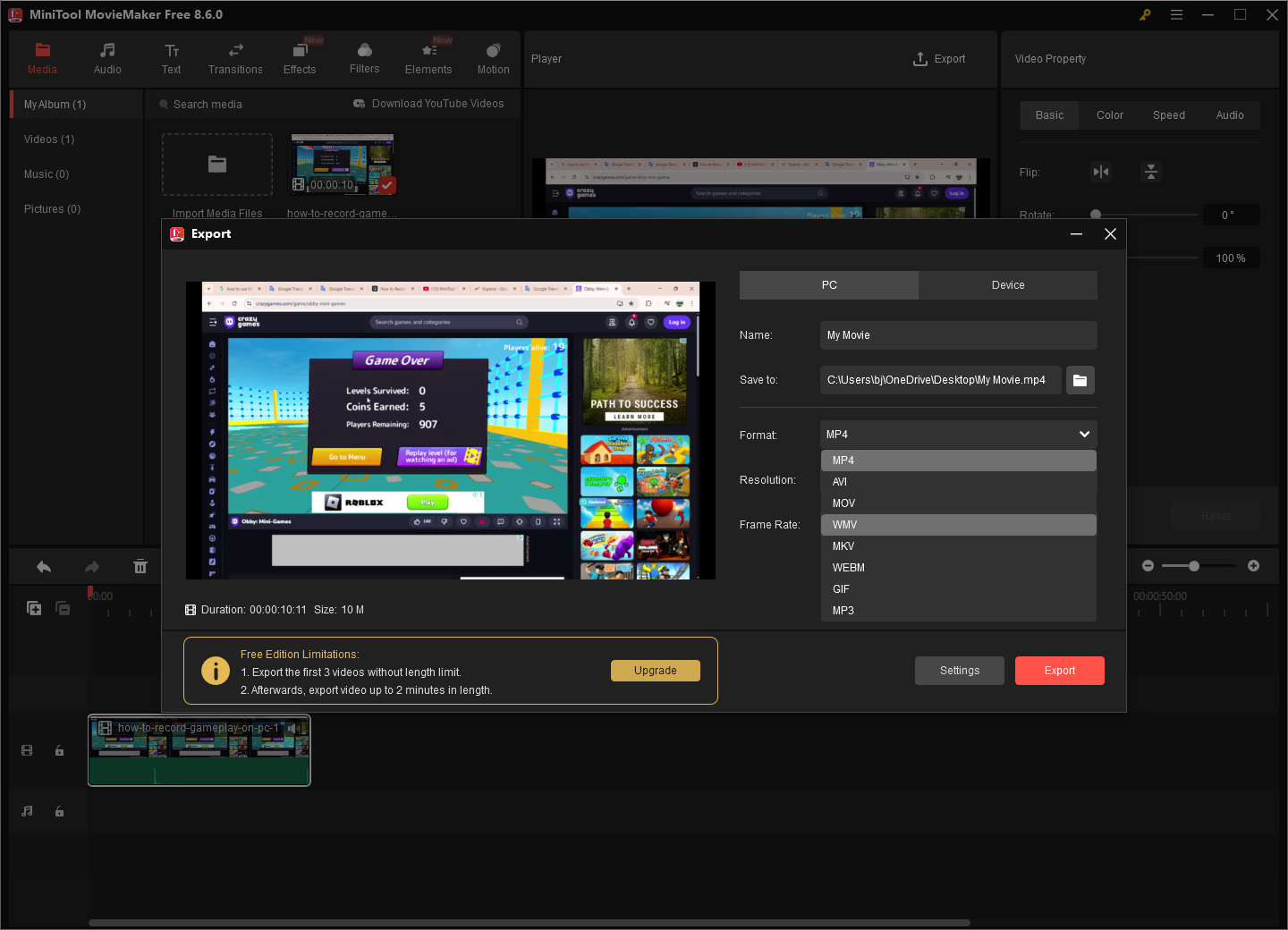Click the undo arrow icon
Screen dimensions: 1288x930
pos(44,567)
